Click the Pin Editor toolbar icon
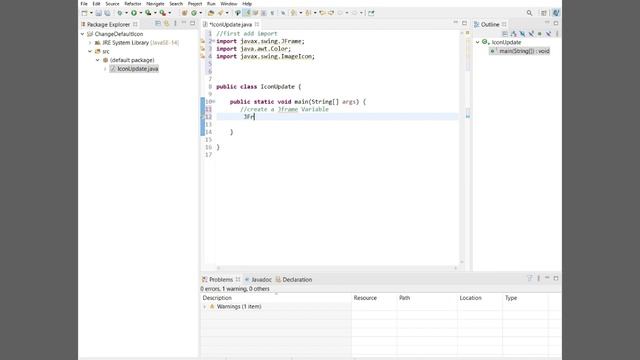This screenshot has height=360, width=640. (371, 13)
